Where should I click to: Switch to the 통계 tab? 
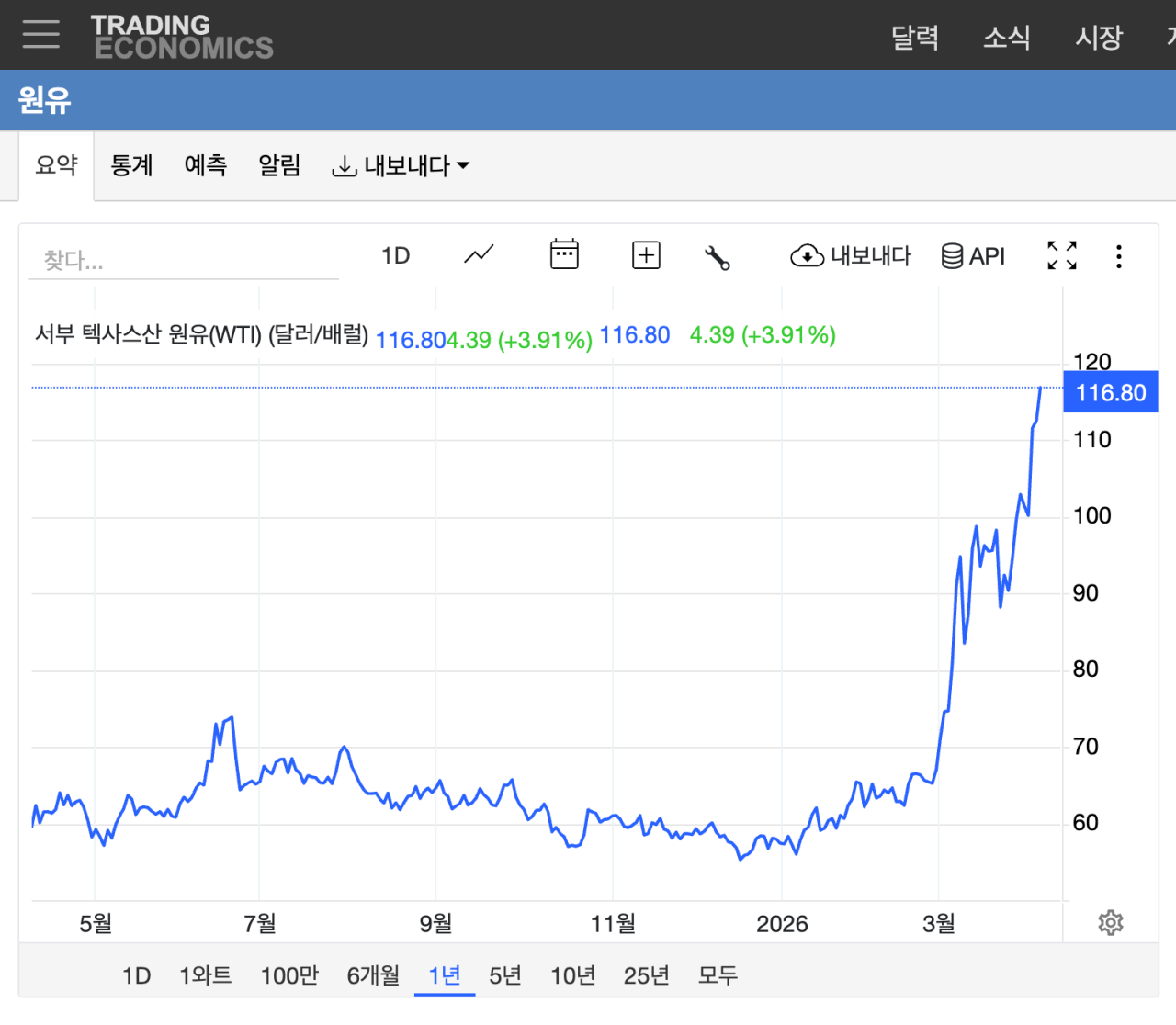[131, 165]
